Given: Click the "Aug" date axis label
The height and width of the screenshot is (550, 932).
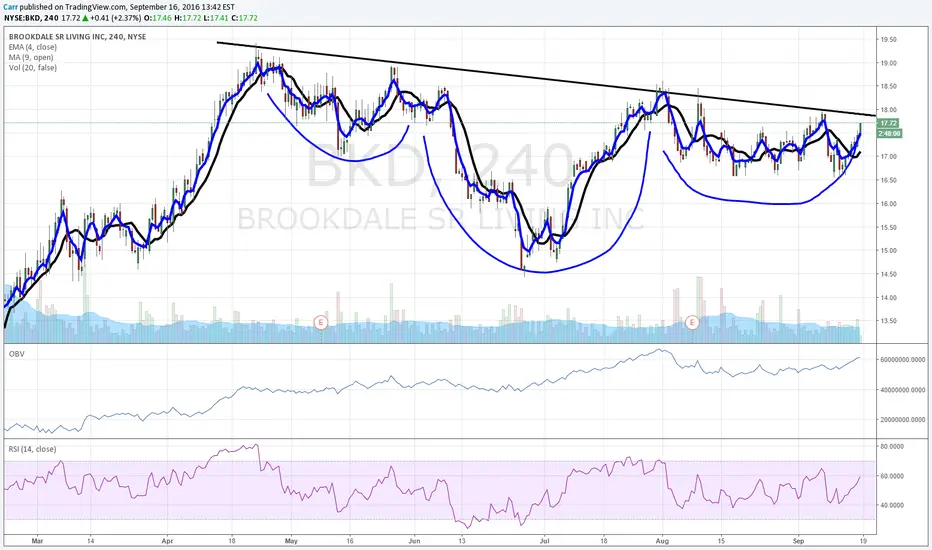Looking at the screenshot, I should click(663, 541).
